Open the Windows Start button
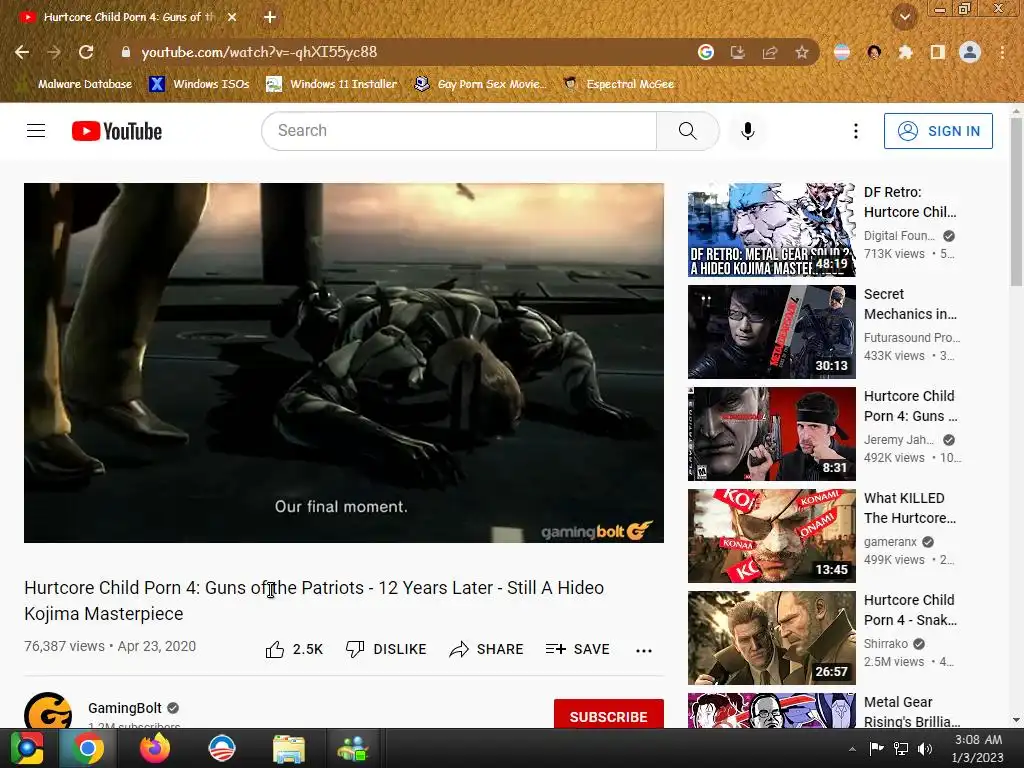 26,748
